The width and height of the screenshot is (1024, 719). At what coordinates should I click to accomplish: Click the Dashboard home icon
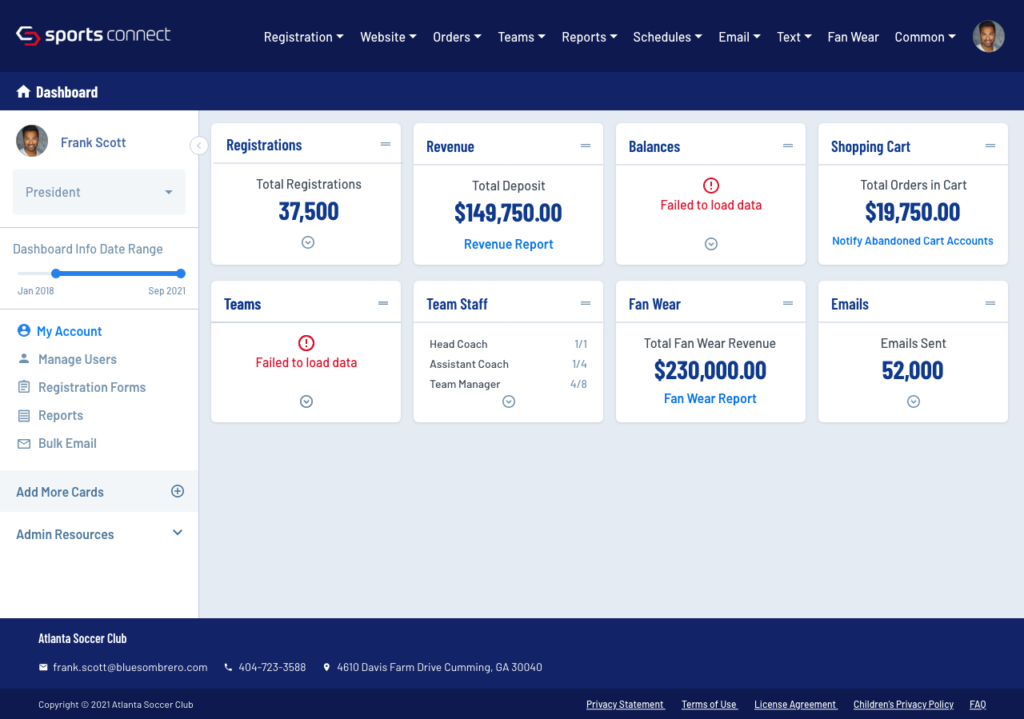coord(23,92)
